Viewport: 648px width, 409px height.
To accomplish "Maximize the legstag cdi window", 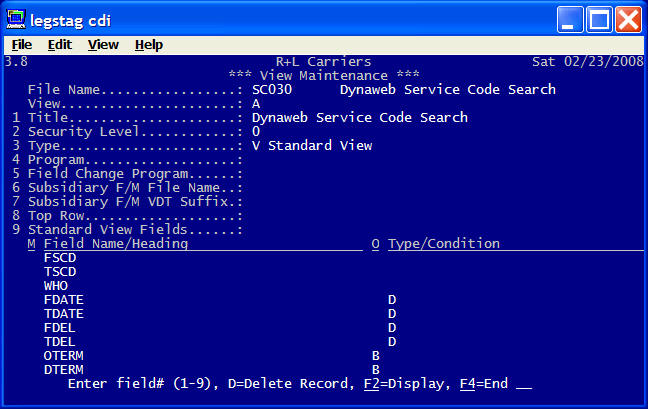I will pos(599,18).
